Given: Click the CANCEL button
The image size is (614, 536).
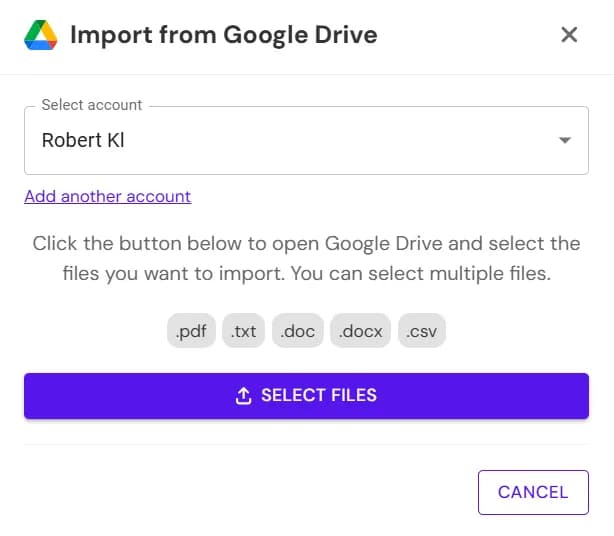Looking at the screenshot, I should pyautogui.click(x=533, y=492).
